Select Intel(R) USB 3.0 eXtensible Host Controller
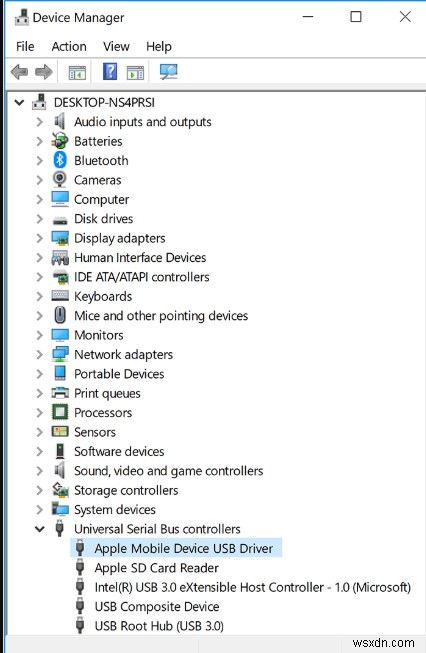This screenshot has height=653, width=426. (252, 587)
